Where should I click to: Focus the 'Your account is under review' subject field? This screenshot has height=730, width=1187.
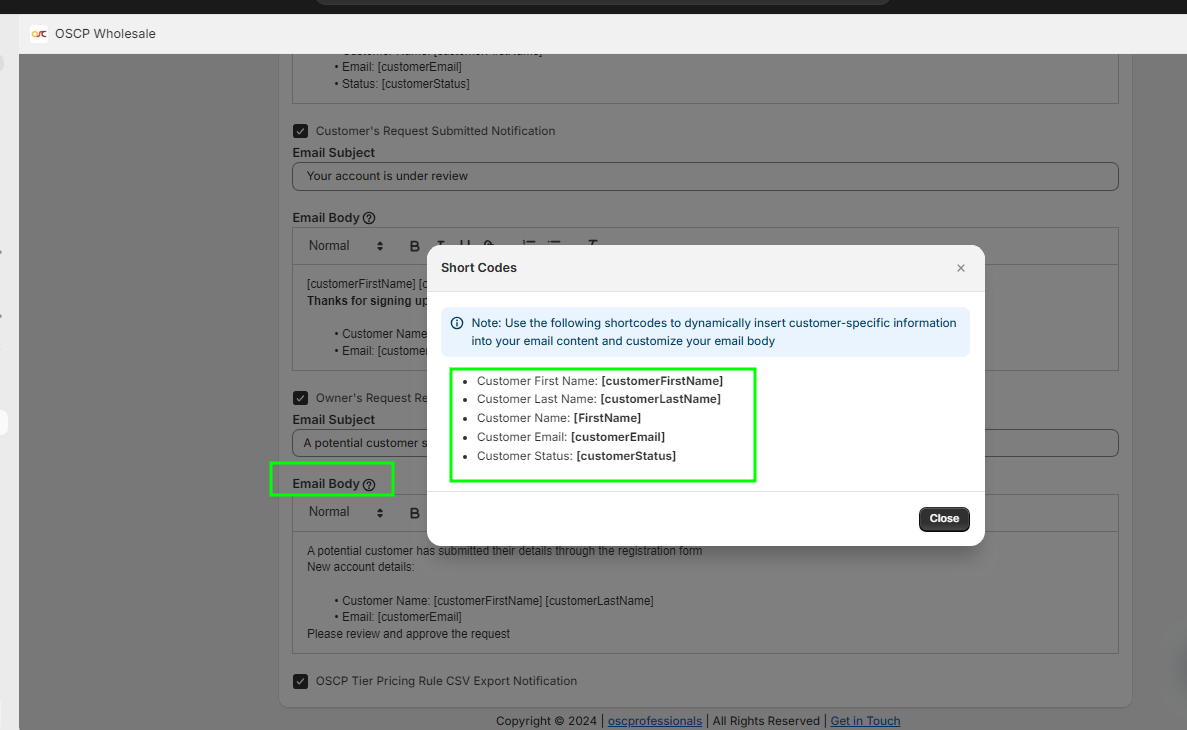pyautogui.click(x=705, y=176)
